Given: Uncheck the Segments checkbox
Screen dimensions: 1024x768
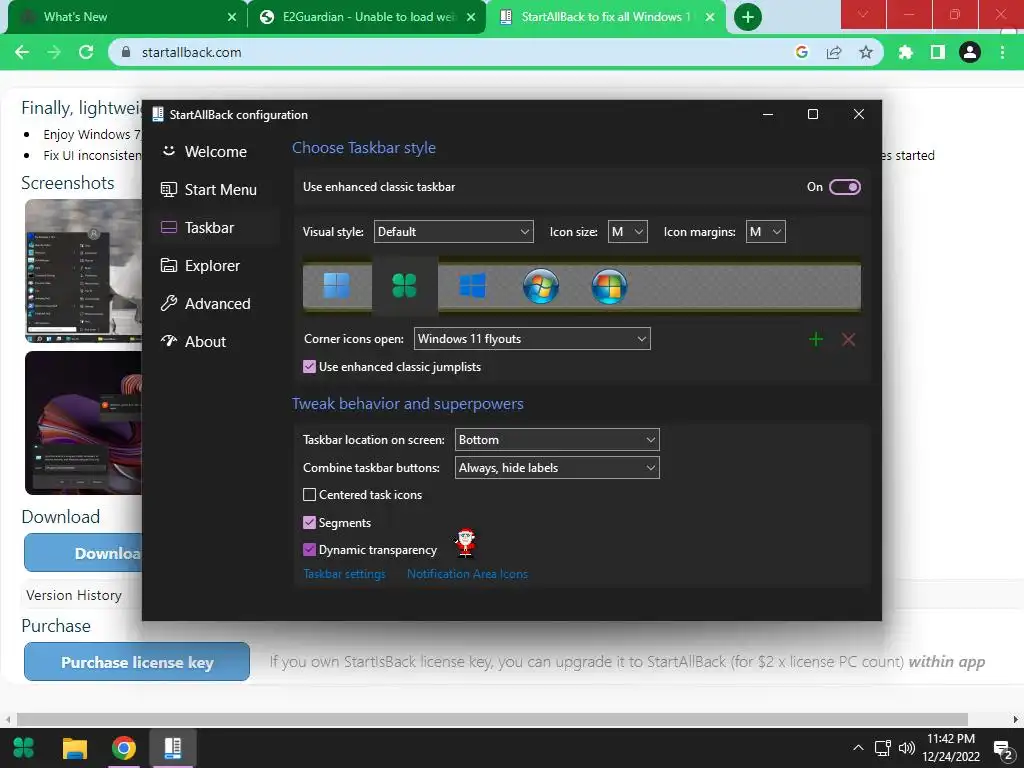Looking at the screenshot, I should point(310,522).
